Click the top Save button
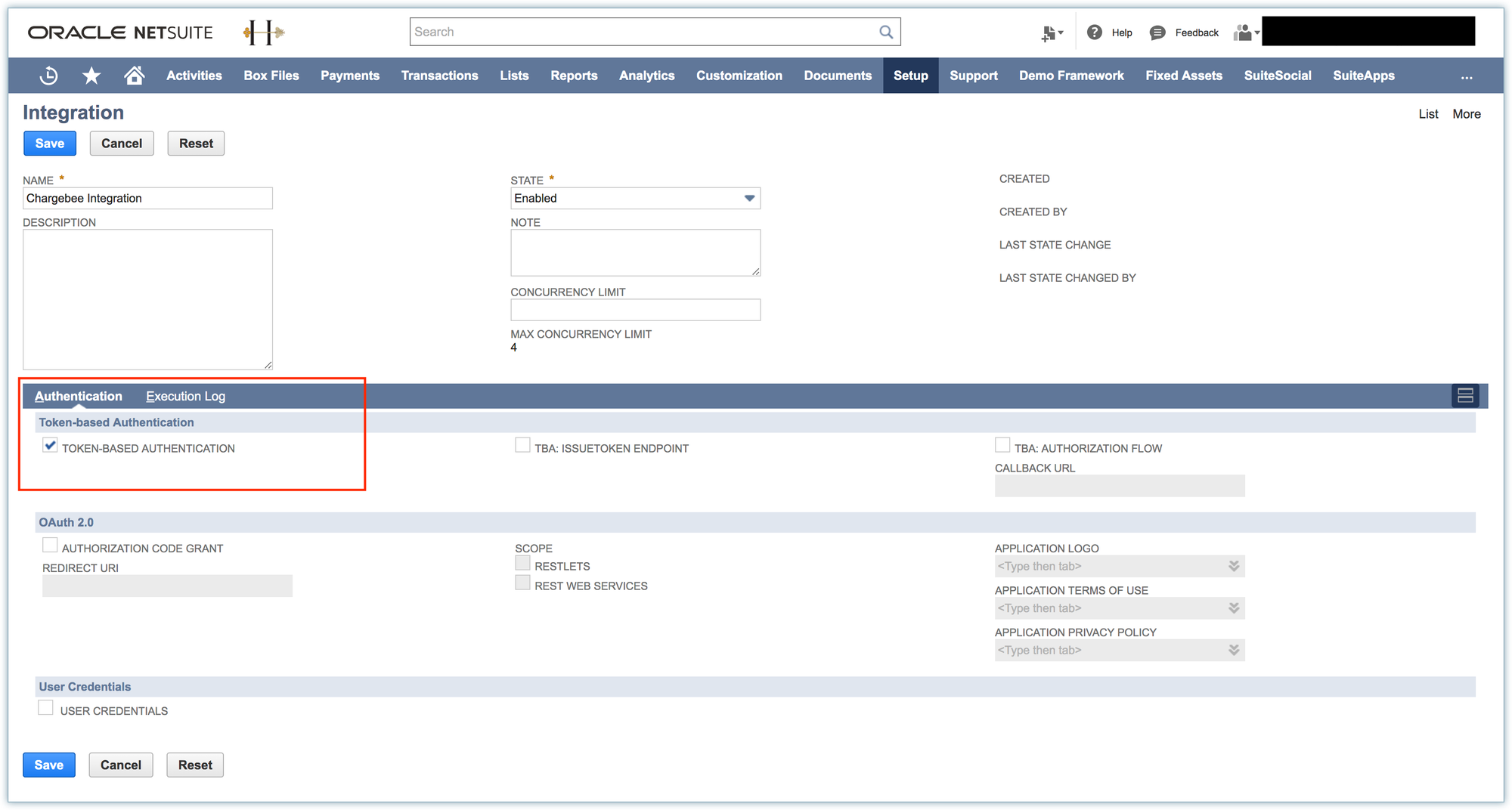1512x810 pixels. click(50, 144)
